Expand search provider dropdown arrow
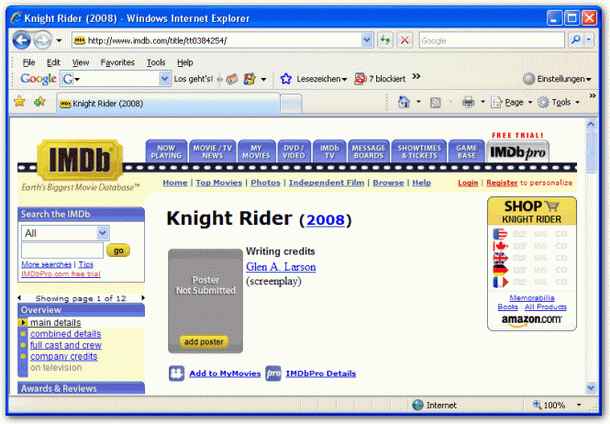 589,40
